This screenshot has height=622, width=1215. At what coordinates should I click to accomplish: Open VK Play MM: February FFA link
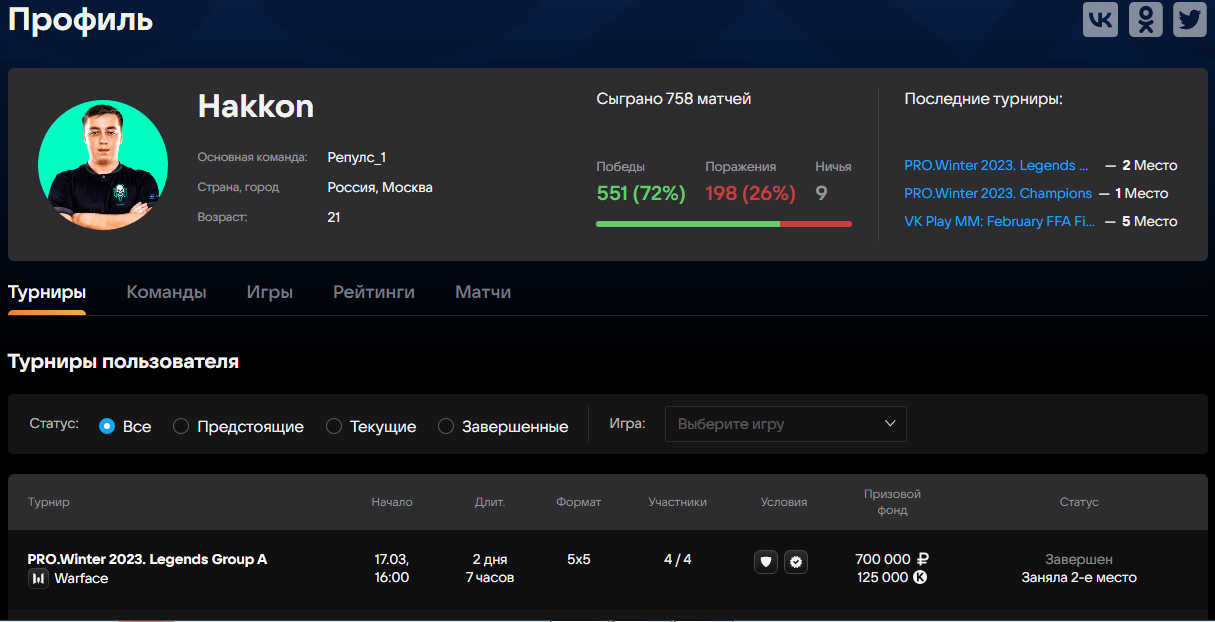click(1000, 221)
